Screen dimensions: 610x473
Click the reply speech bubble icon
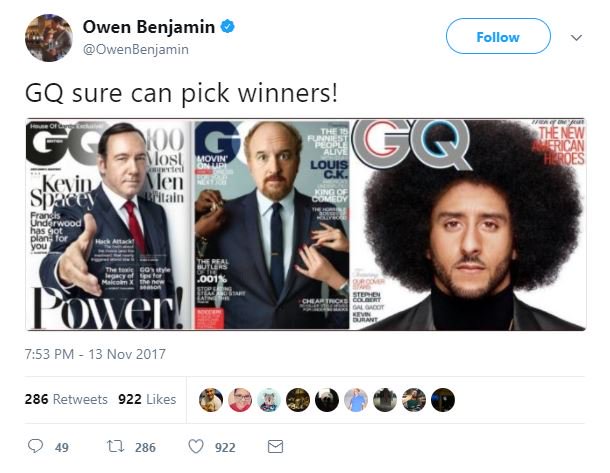[35, 446]
